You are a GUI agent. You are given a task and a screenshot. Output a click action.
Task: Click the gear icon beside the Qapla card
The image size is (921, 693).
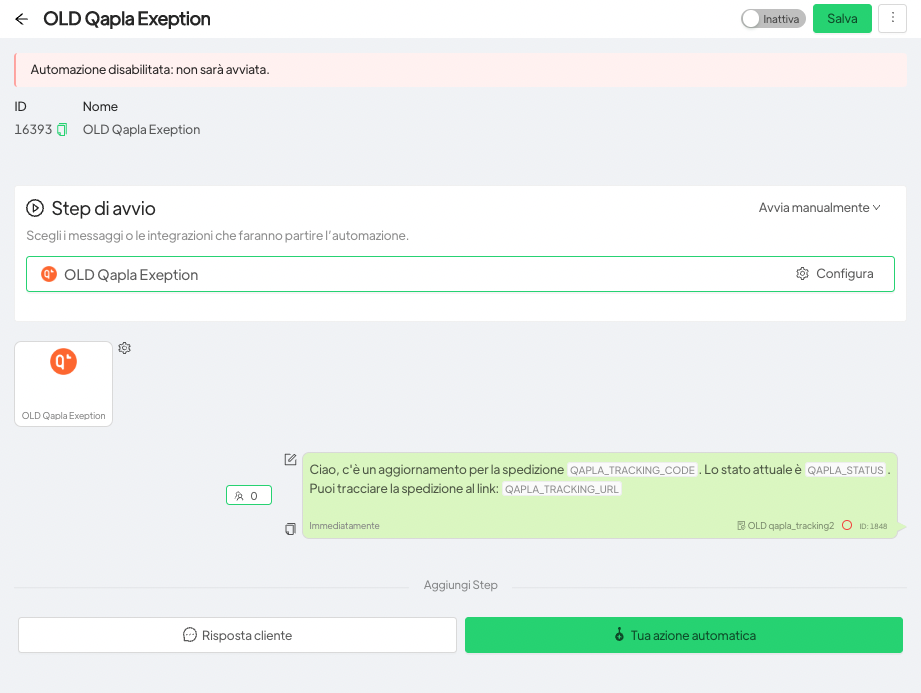[125, 348]
